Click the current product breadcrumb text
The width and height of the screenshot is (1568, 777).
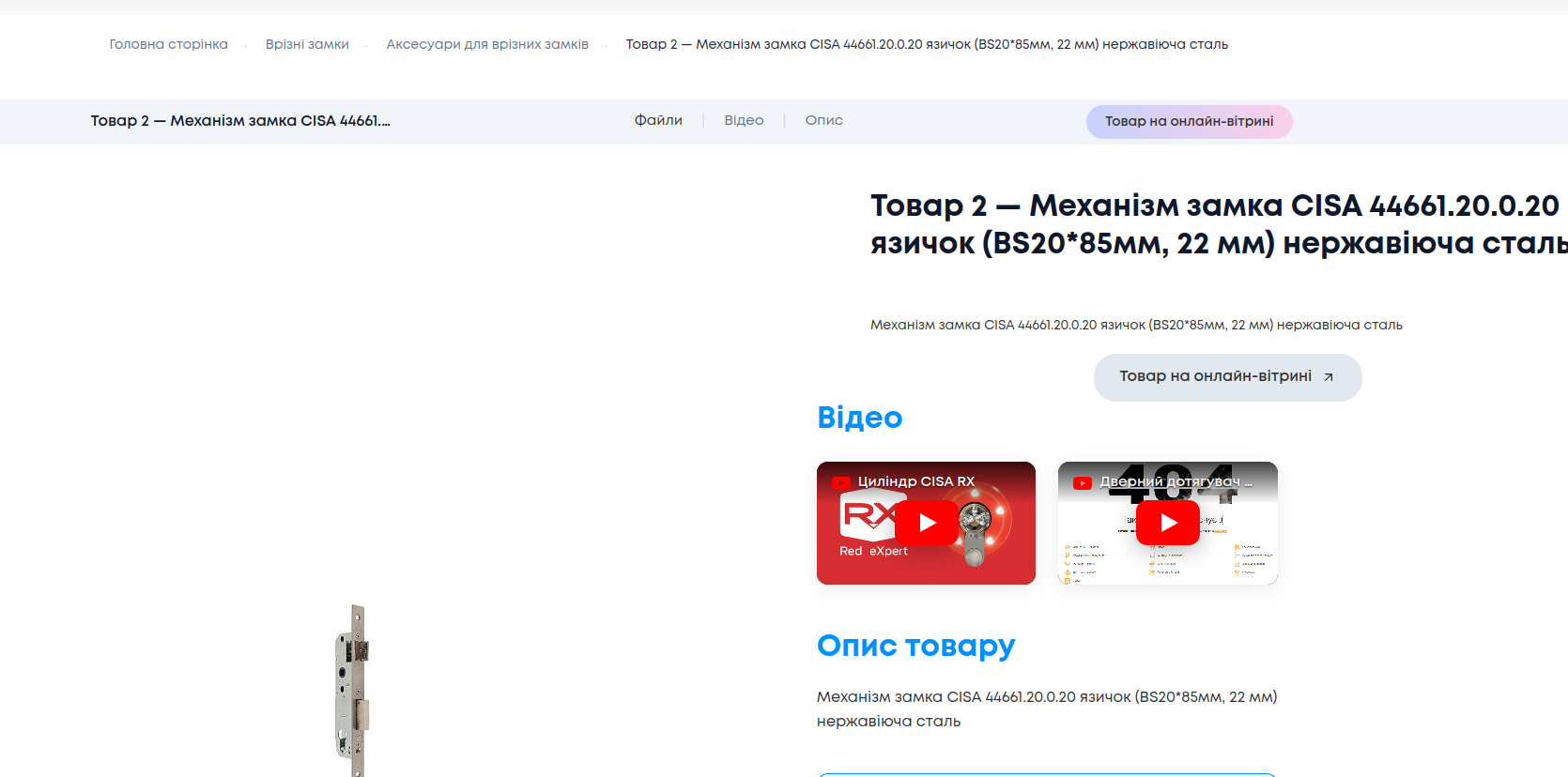[927, 44]
